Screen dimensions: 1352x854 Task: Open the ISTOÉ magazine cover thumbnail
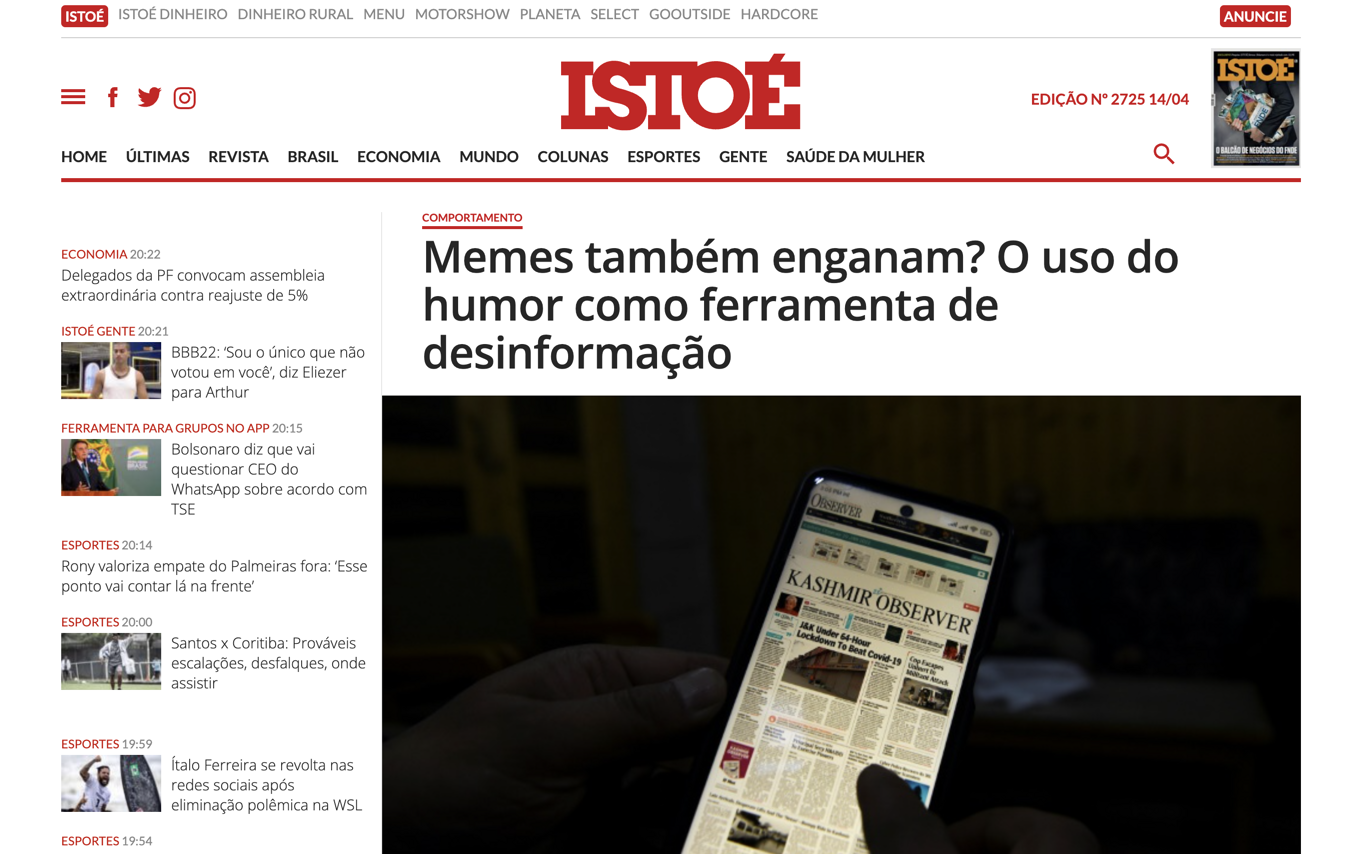(x=1256, y=108)
